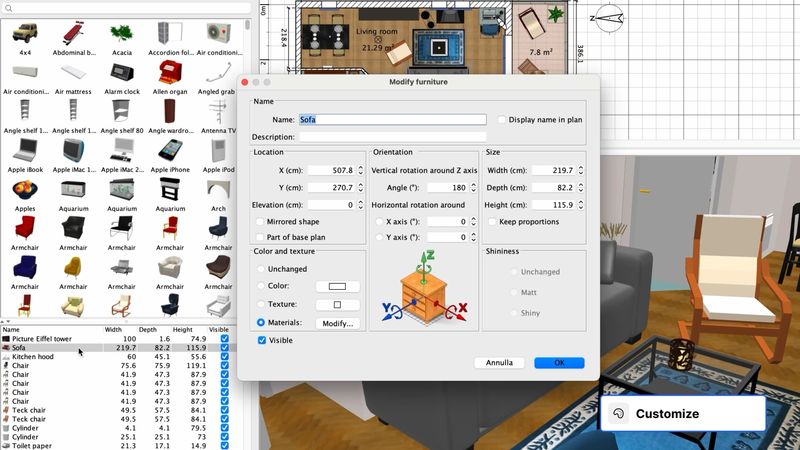
Task: Click the search magnifier in catalog field
Action: (8, 8)
